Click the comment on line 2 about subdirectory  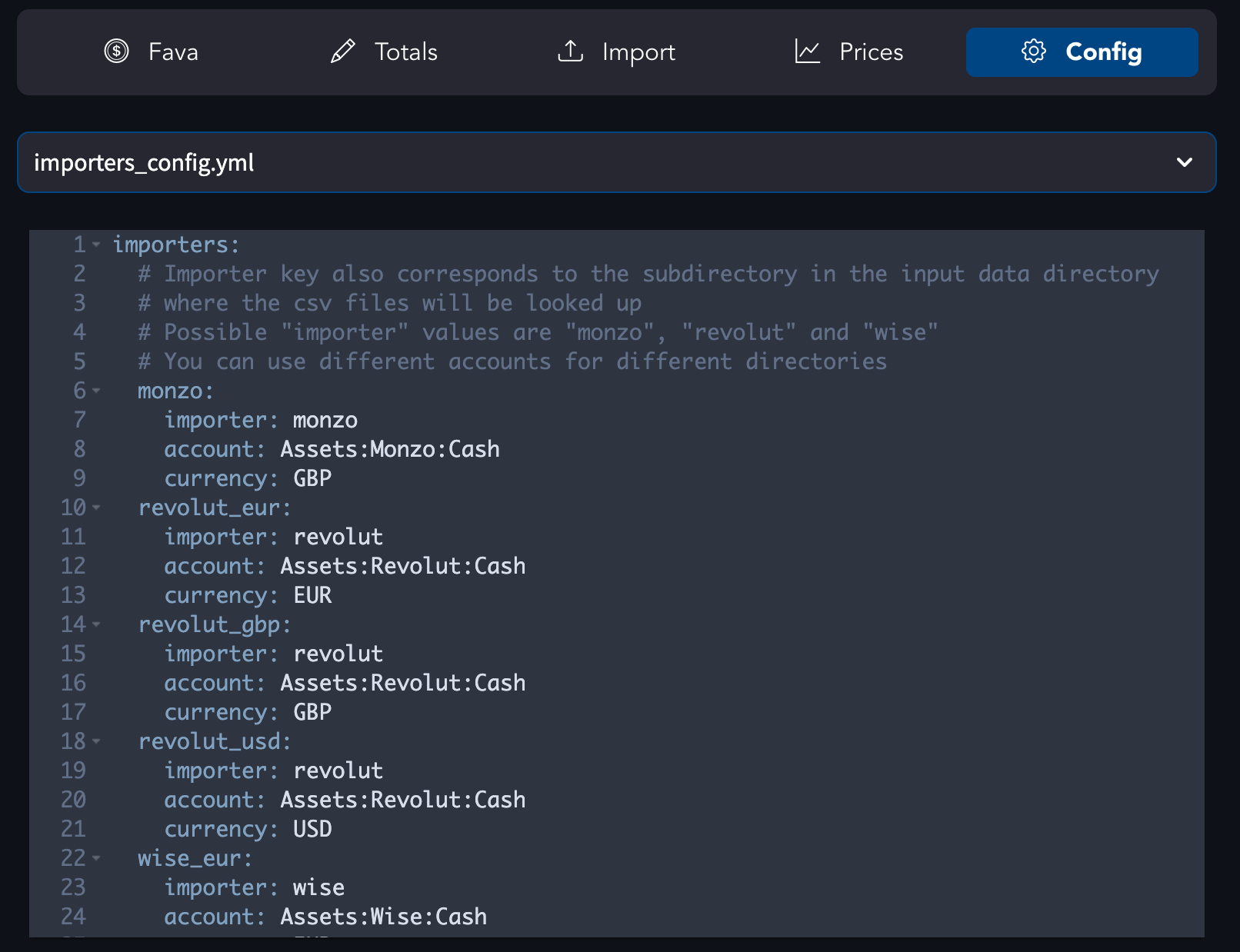pyautogui.click(x=648, y=274)
